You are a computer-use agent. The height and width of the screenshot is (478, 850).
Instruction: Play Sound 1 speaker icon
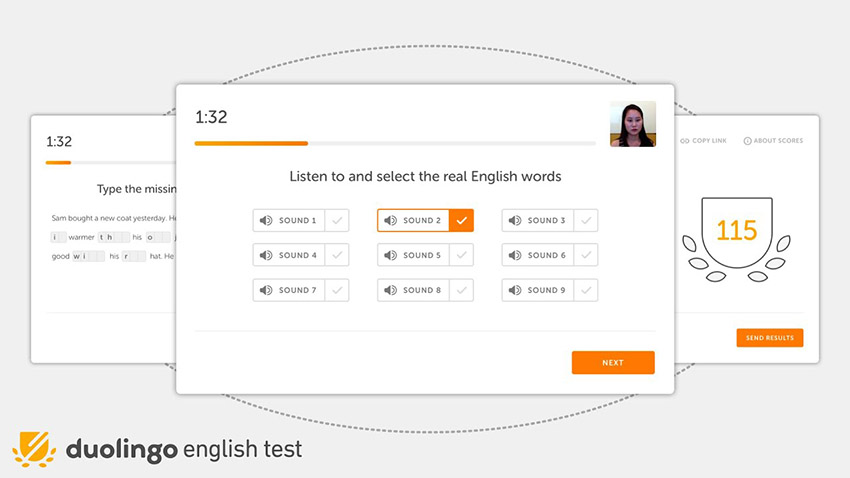[266, 221]
